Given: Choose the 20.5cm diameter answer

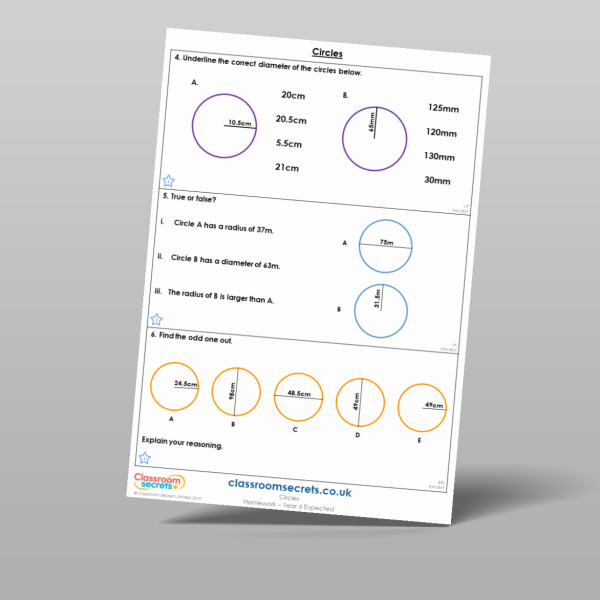Looking at the screenshot, I should [291, 120].
